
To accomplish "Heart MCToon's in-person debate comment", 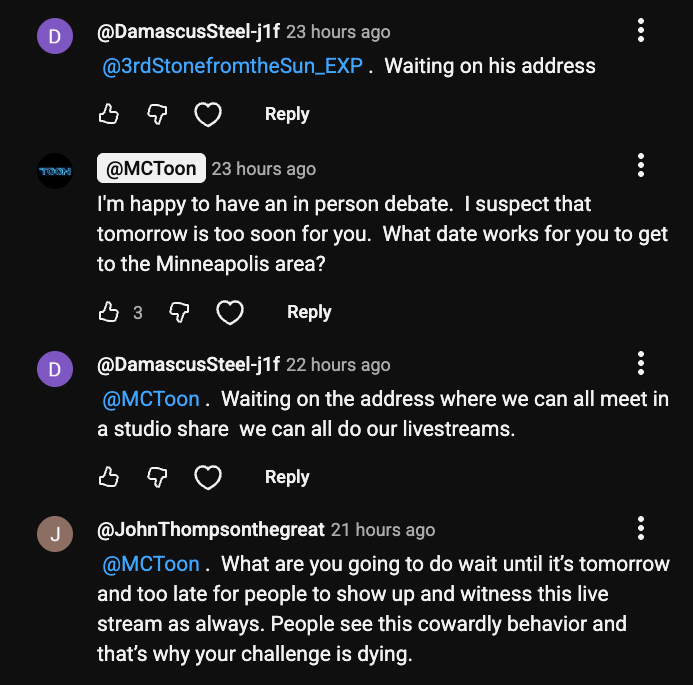I will (230, 313).
